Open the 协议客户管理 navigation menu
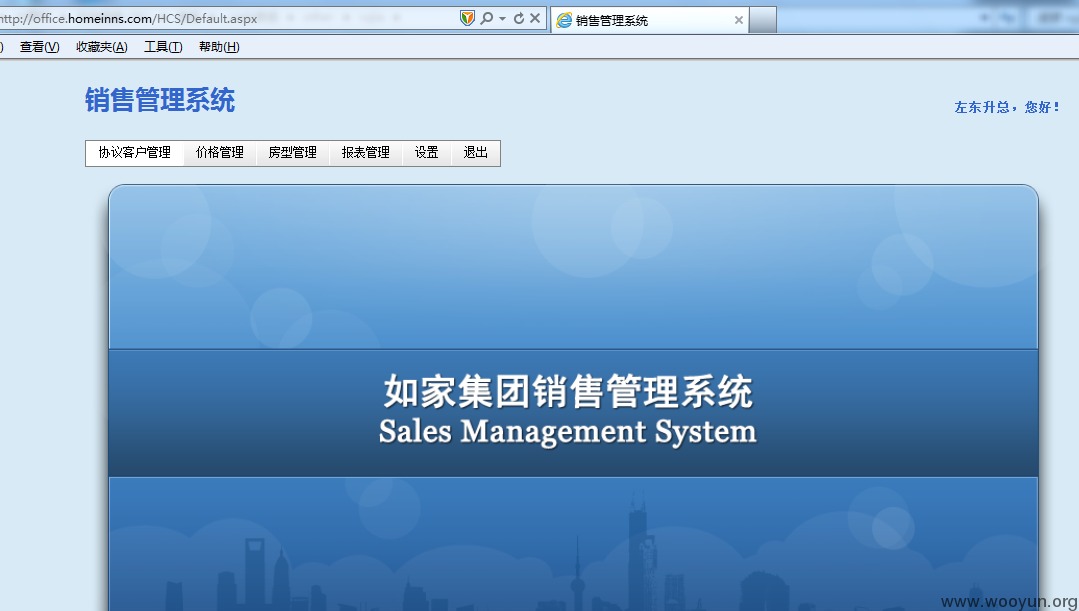The image size is (1079, 611). [135, 153]
